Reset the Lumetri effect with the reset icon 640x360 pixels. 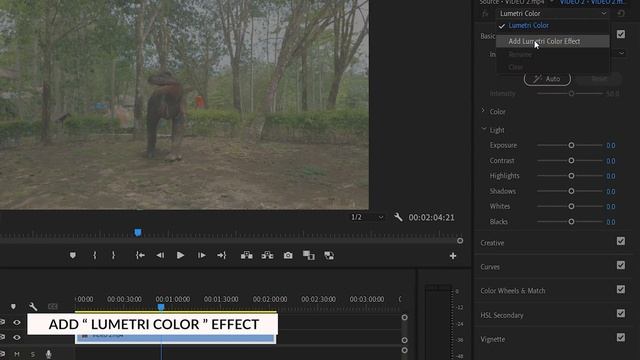coord(621,13)
